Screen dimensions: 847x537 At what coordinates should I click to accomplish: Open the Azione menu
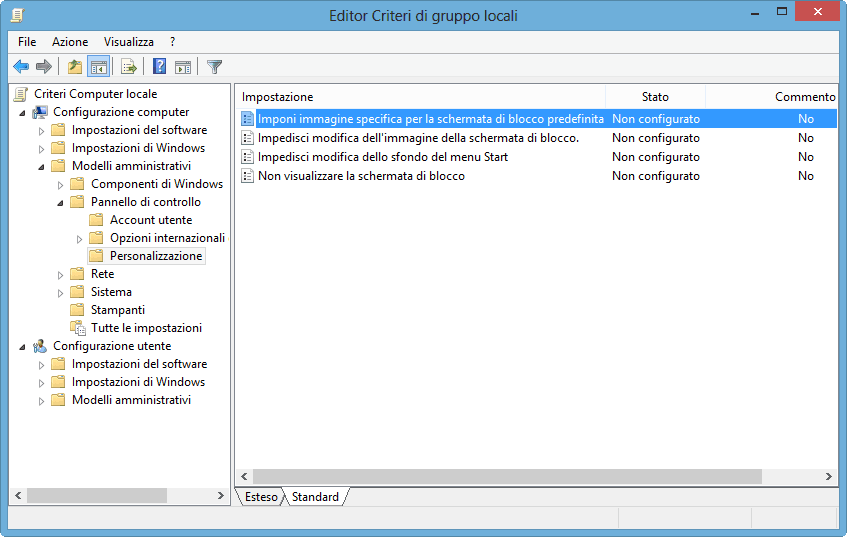[70, 42]
